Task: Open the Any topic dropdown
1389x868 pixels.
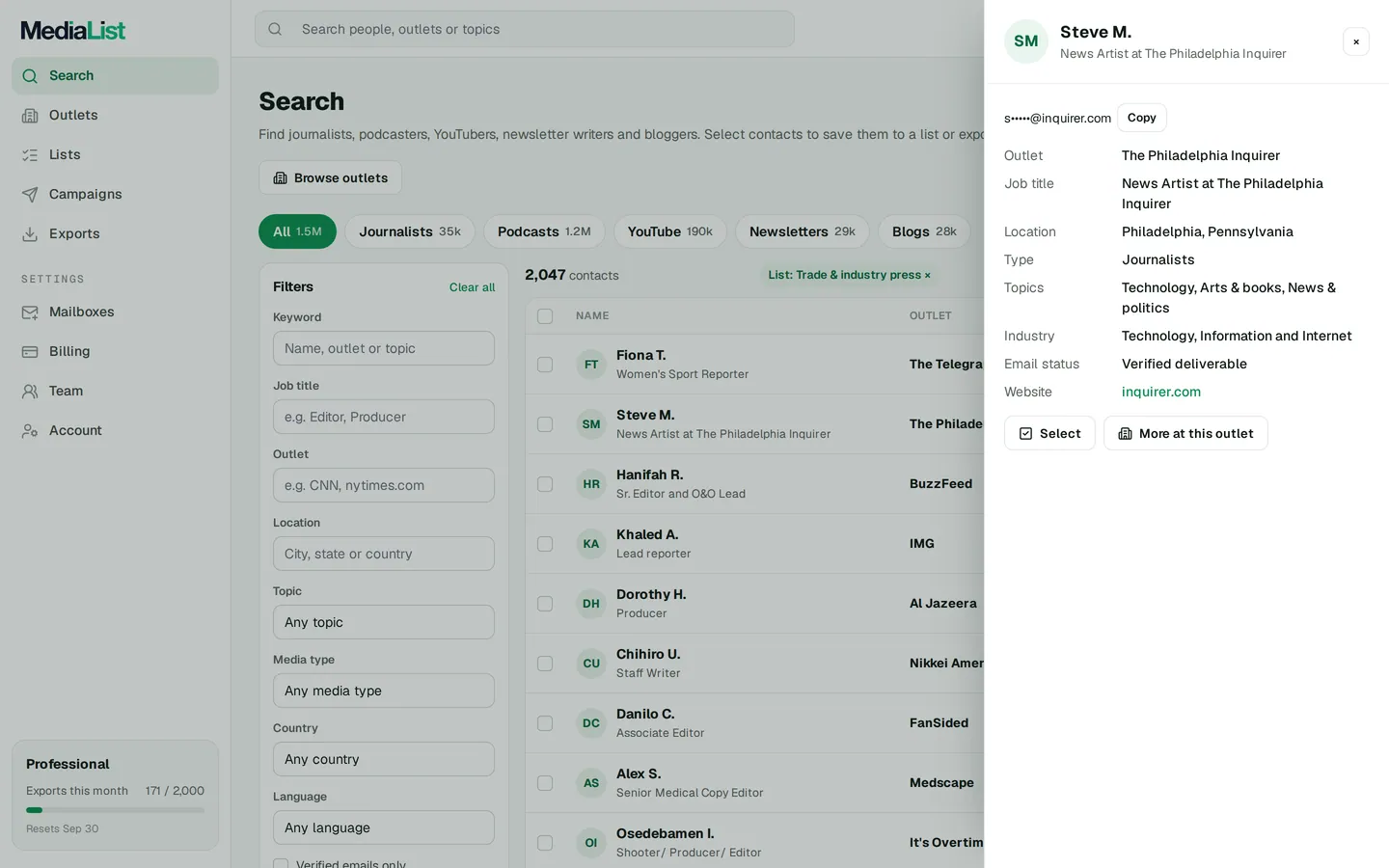Action: click(x=384, y=622)
